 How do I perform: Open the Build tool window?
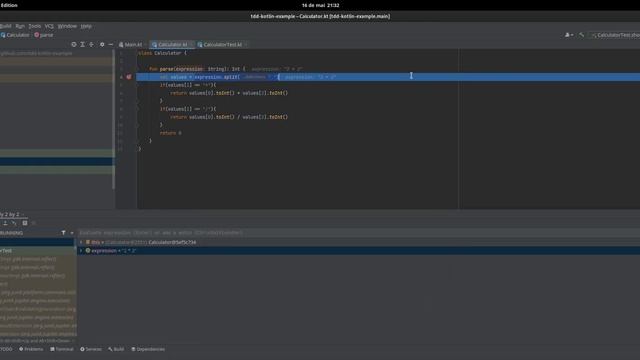pyautogui.click(x=116, y=349)
